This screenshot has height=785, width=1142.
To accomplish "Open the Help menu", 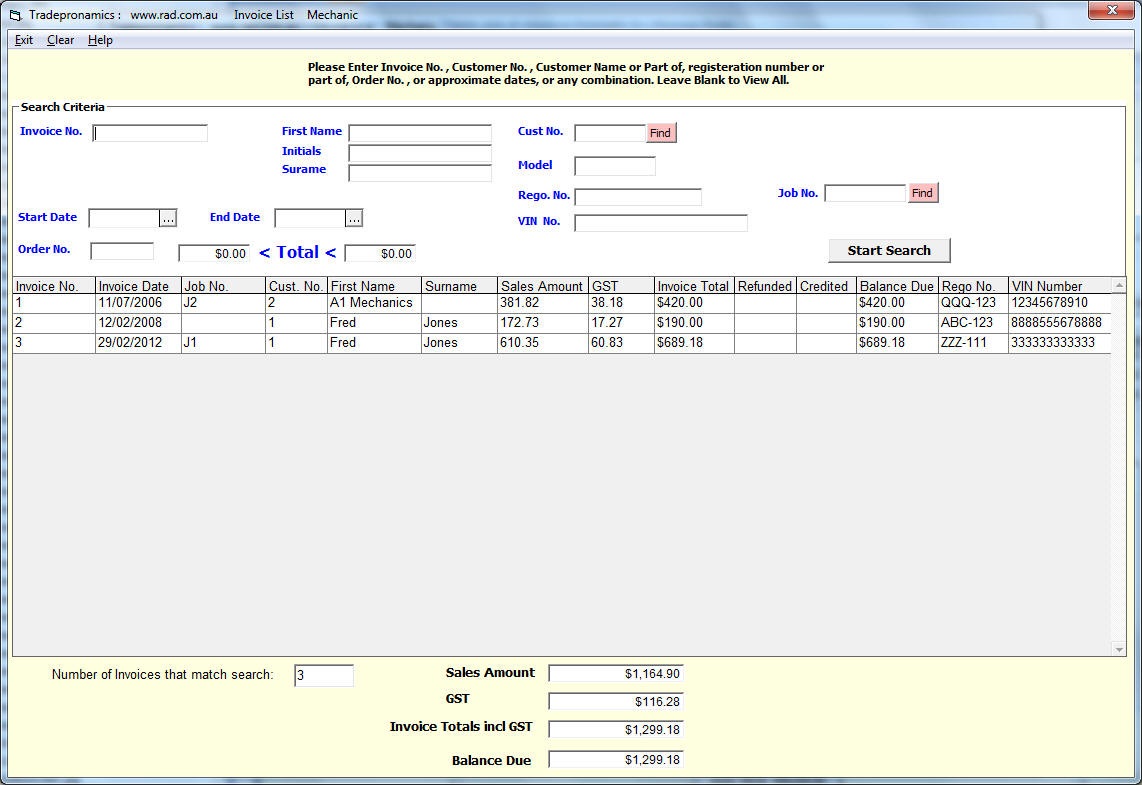I will pos(100,40).
